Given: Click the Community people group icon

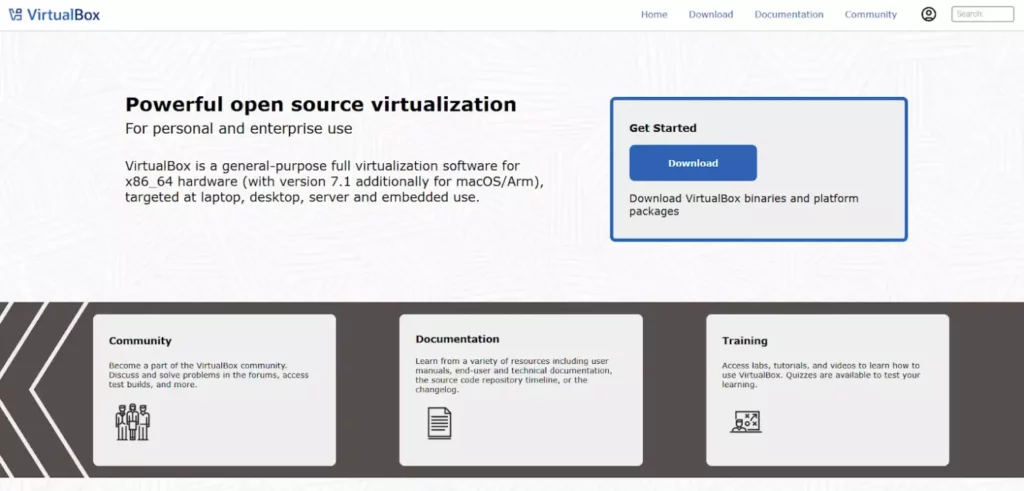Looking at the screenshot, I should [133, 422].
